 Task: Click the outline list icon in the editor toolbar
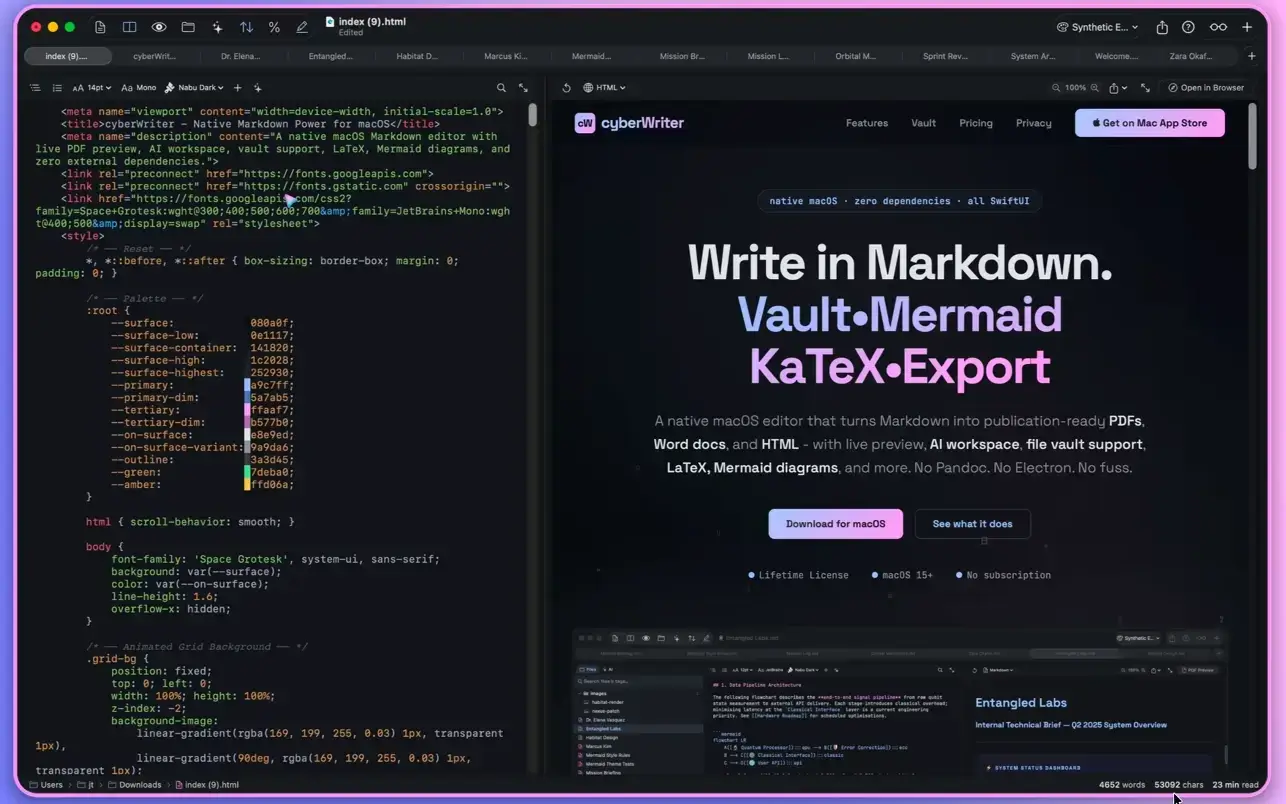35,88
